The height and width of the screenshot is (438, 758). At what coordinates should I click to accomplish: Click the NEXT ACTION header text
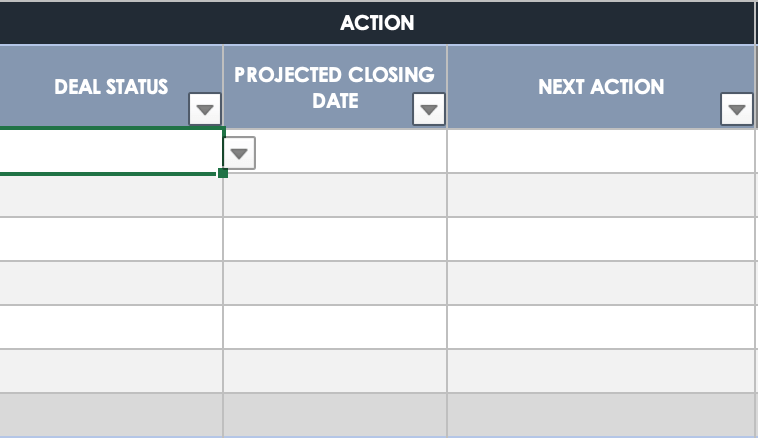(x=601, y=86)
